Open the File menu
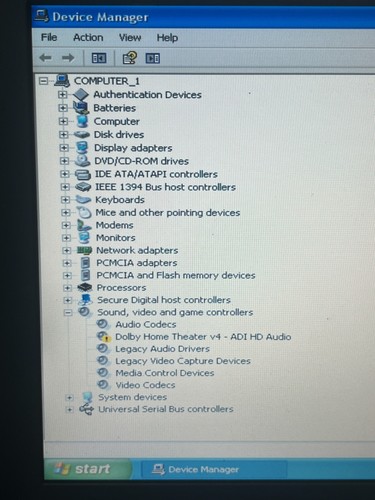This screenshot has width=375, height=500. pos(49,37)
